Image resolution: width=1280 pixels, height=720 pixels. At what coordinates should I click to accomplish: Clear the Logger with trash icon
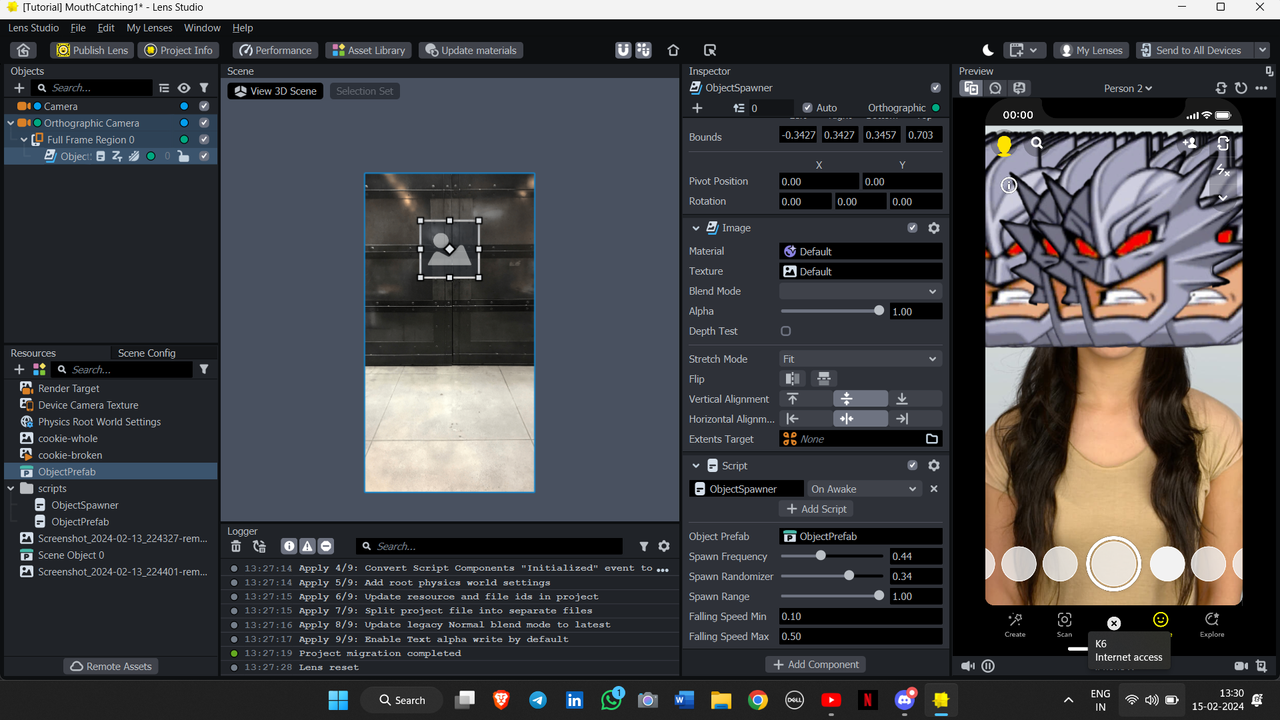tap(236, 546)
